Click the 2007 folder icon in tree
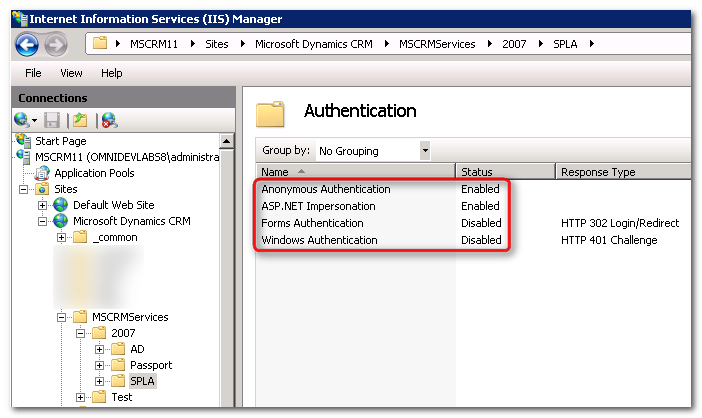702x418 pixels. point(99,333)
